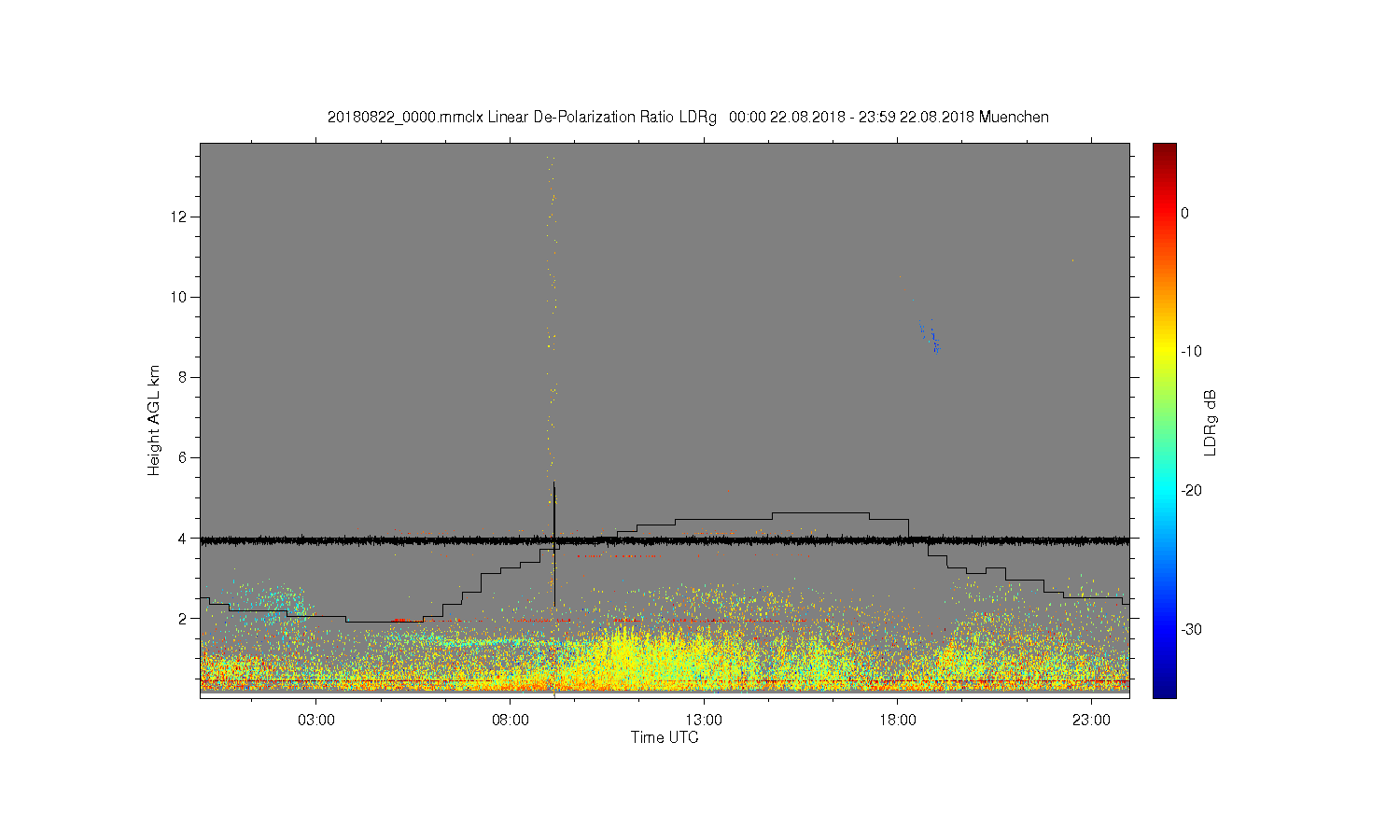Click the colorbar tick label 0

tap(1185, 213)
